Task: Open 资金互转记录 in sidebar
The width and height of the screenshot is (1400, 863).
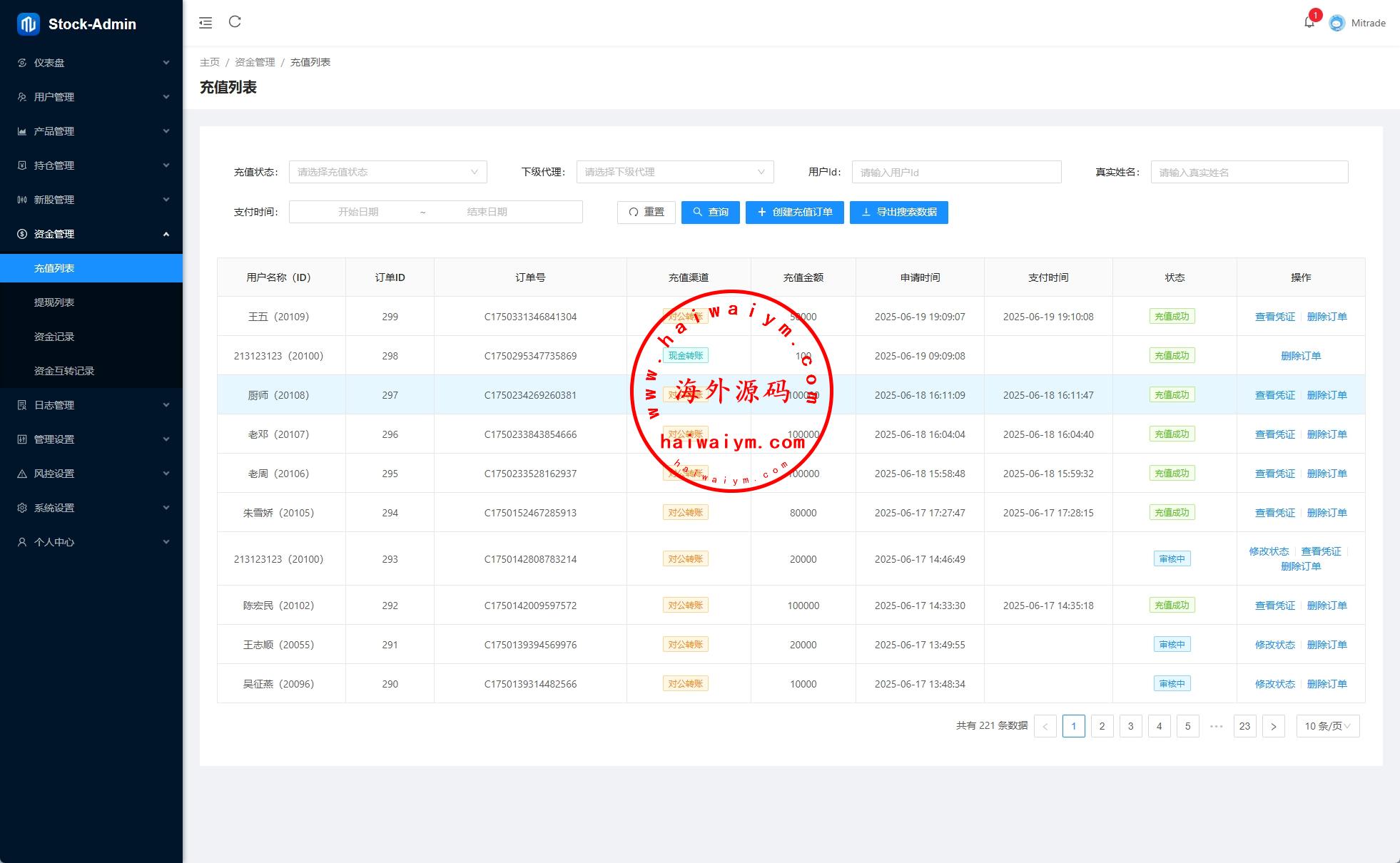Action: [x=64, y=371]
